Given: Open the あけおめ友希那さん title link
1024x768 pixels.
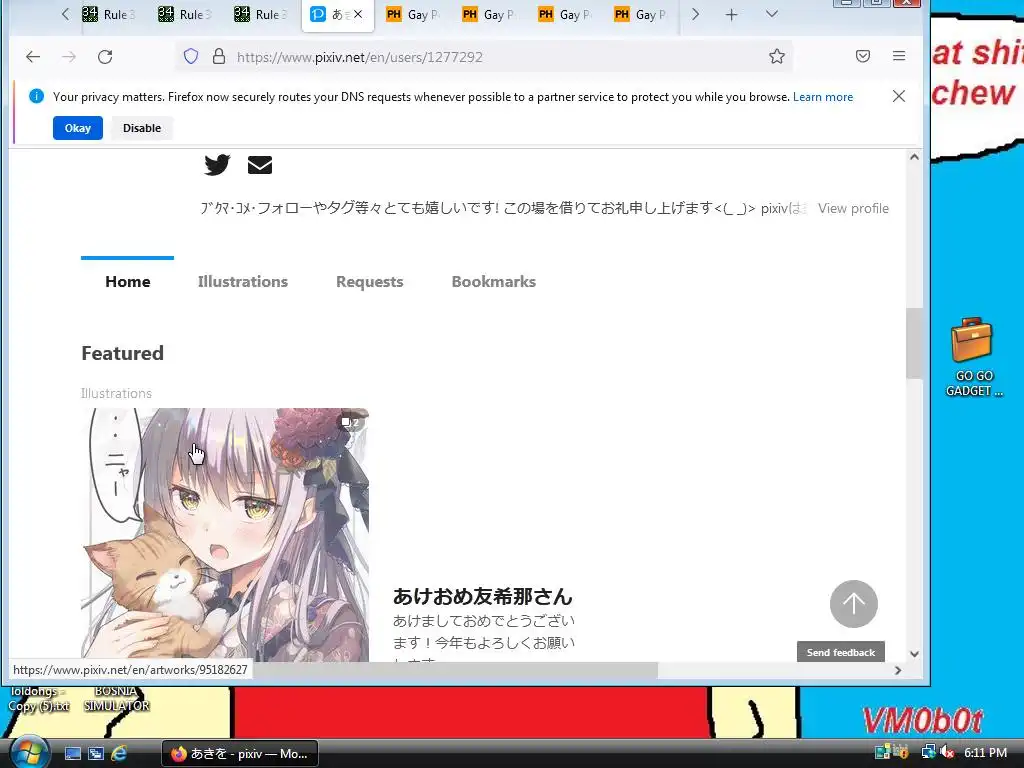Looking at the screenshot, I should coord(483,596).
